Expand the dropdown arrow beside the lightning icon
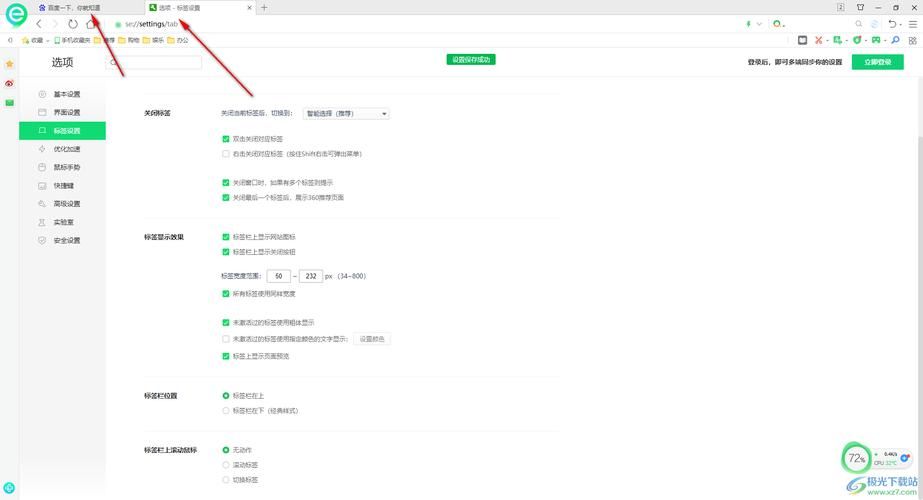Screen dimensions: 923x500 (x=759, y=24)
